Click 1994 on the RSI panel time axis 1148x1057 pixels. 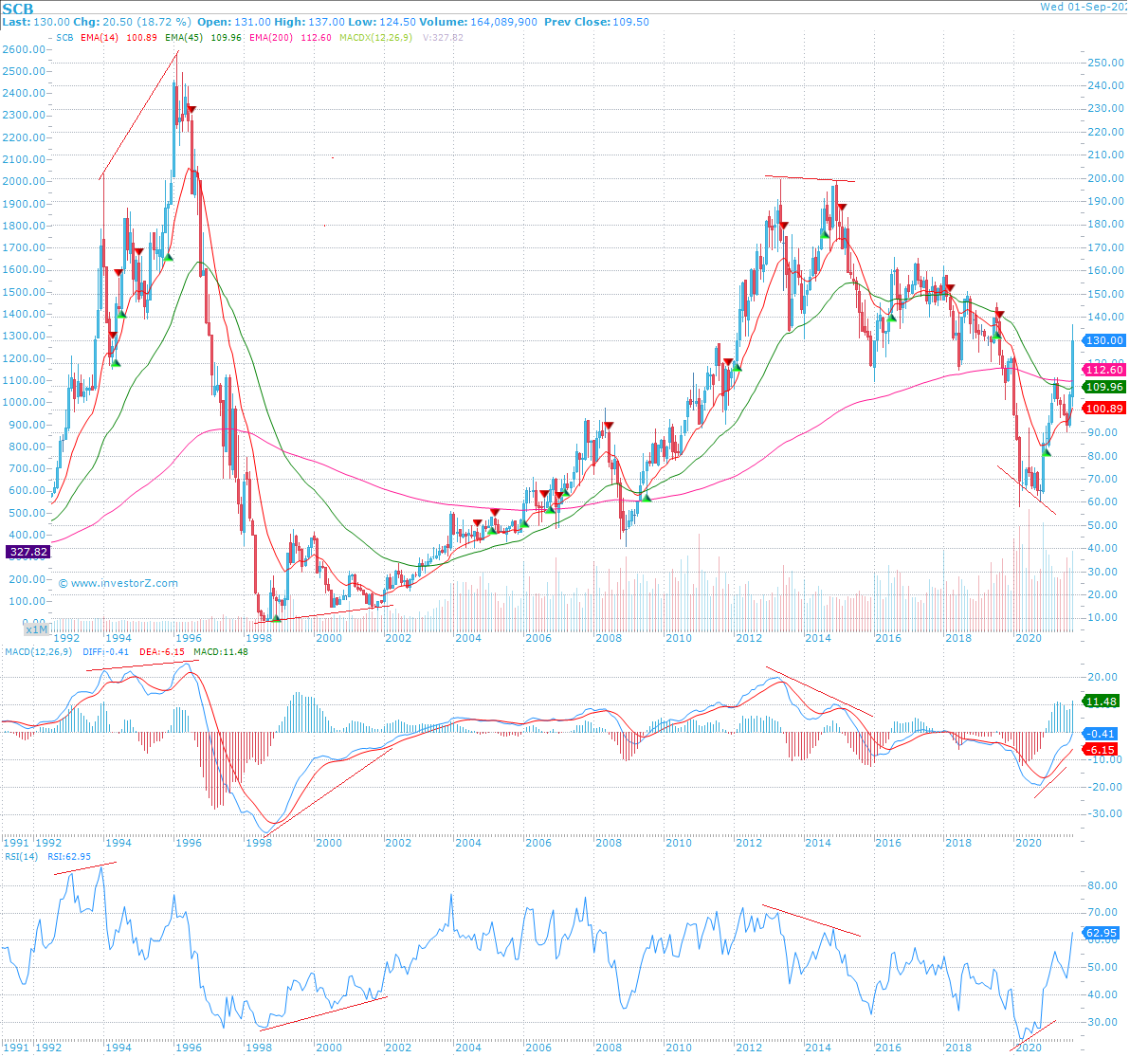118,1048
